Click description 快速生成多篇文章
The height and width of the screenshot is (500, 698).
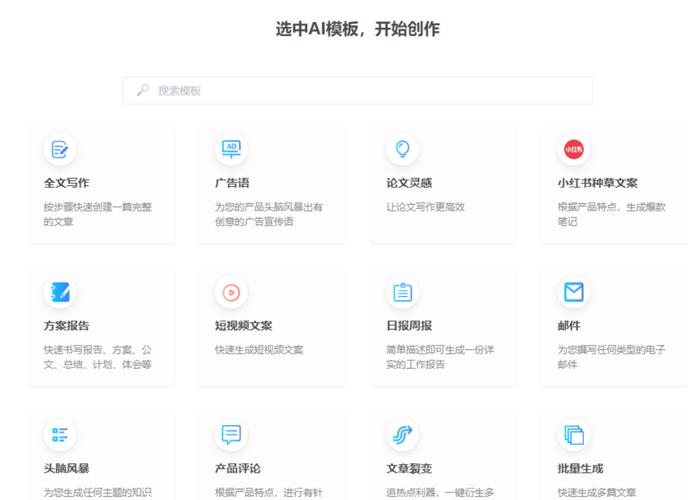(597, 492)
